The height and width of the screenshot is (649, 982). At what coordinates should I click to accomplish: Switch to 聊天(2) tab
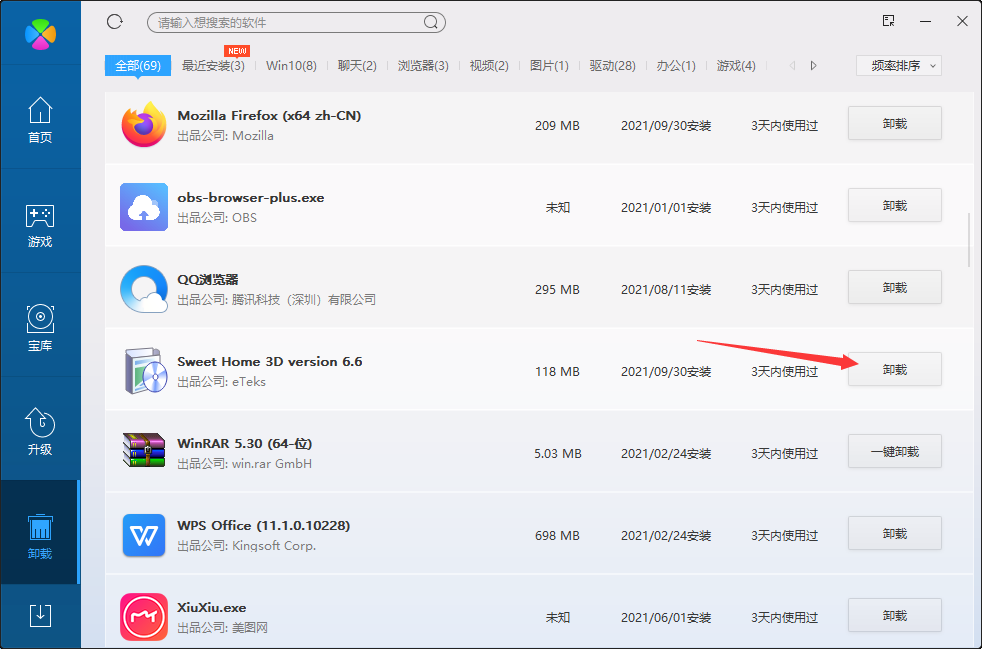tap(357, 66)
